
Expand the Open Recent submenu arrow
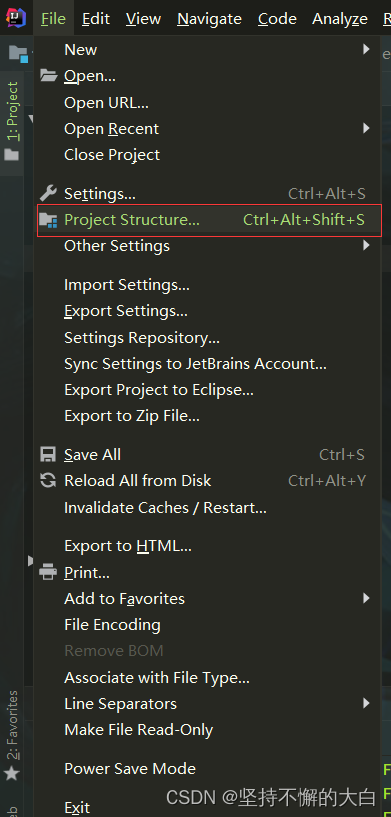(x=366, y=128)
